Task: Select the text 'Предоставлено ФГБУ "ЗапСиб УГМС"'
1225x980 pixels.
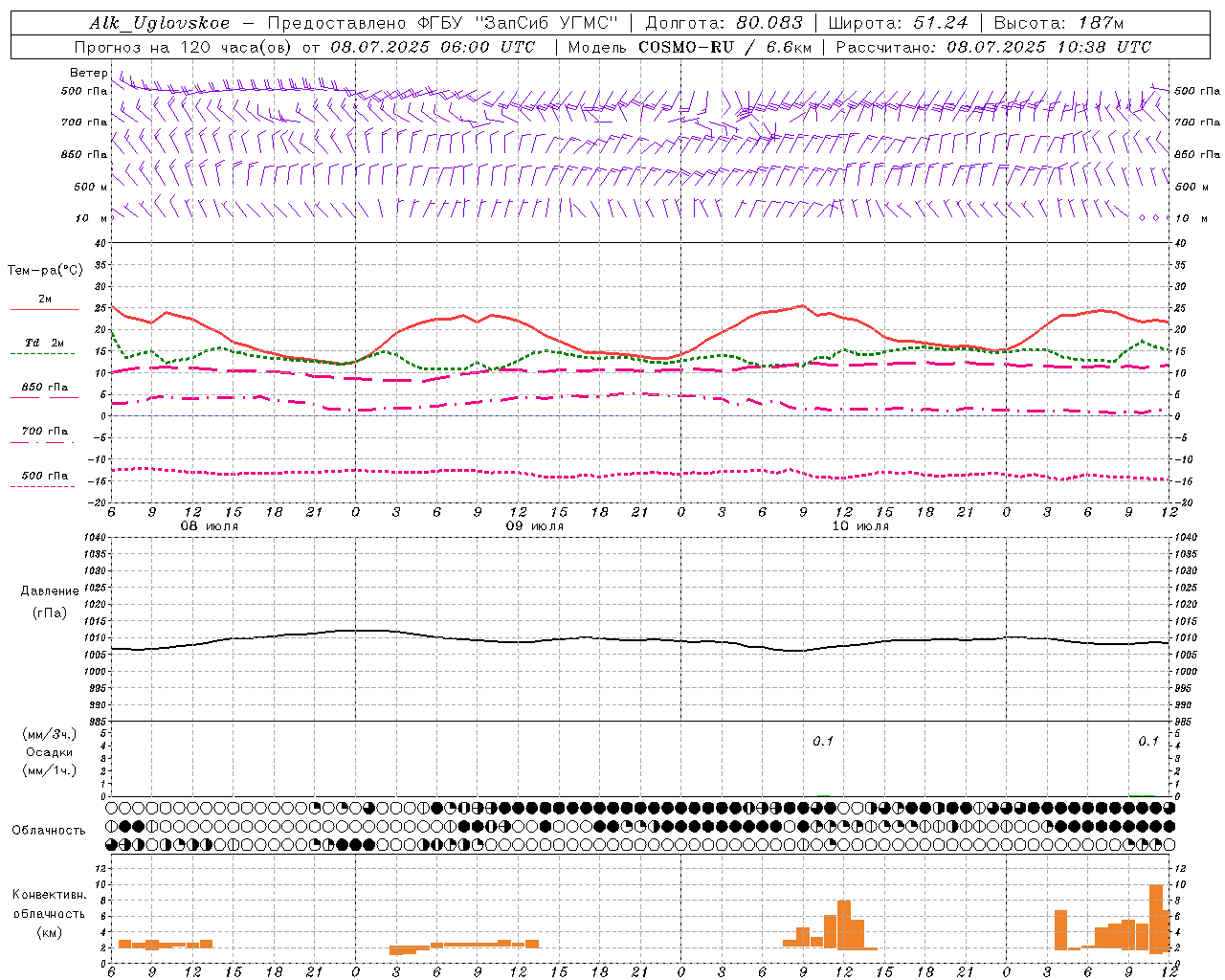Action: point(443,24)
